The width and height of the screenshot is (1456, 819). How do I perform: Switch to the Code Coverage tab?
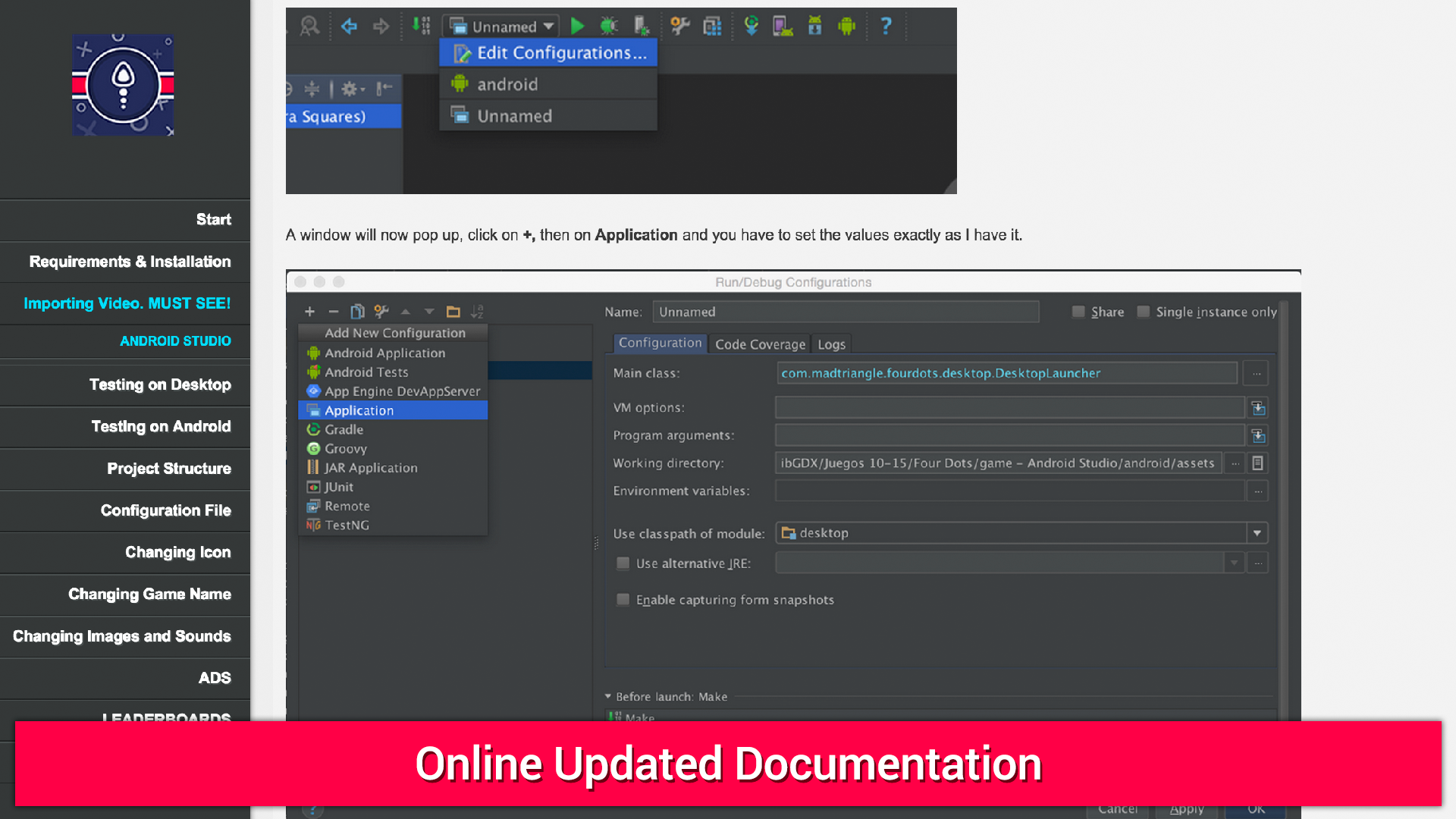(760, 344)
